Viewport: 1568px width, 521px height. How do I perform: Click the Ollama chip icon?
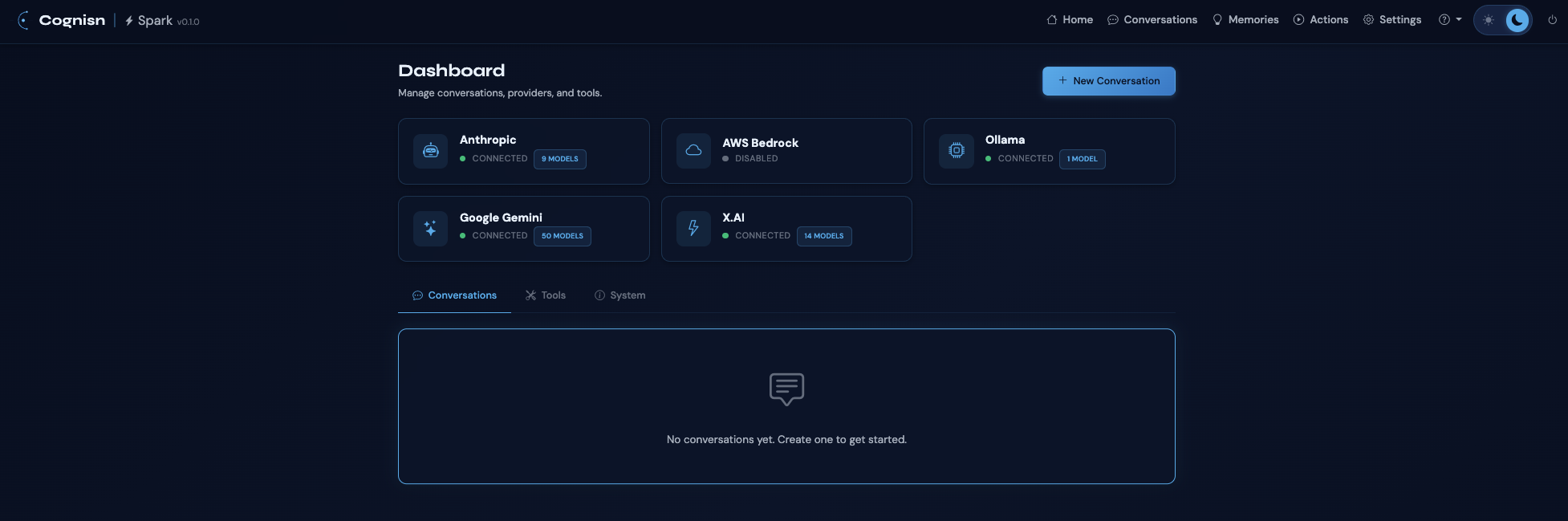[957, 151]
